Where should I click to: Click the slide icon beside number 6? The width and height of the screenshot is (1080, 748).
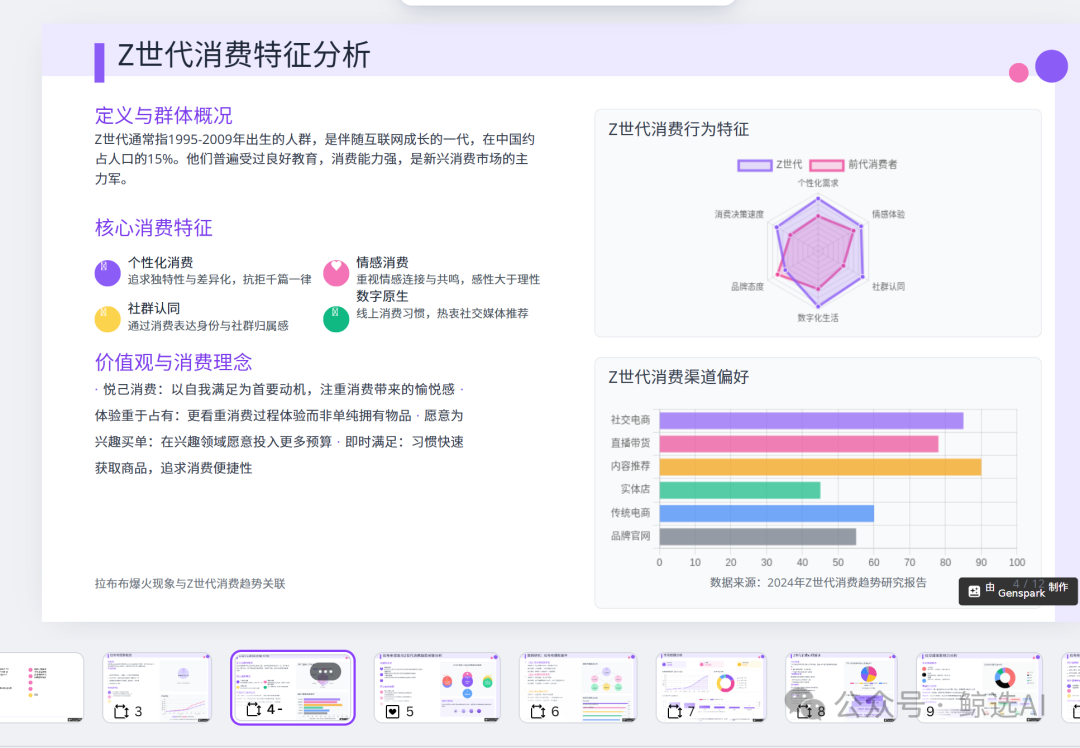pos(538,711)
